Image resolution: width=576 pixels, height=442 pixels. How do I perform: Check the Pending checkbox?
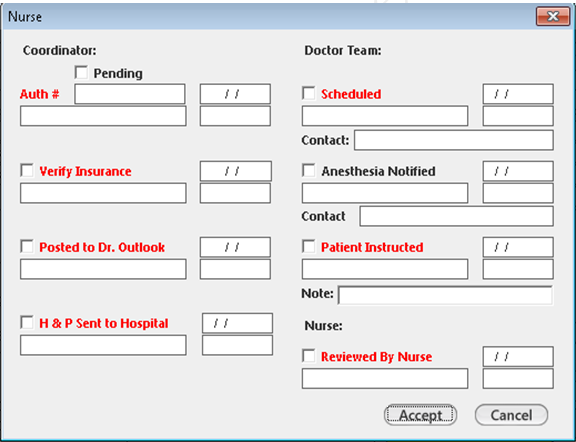pos(81,72)
